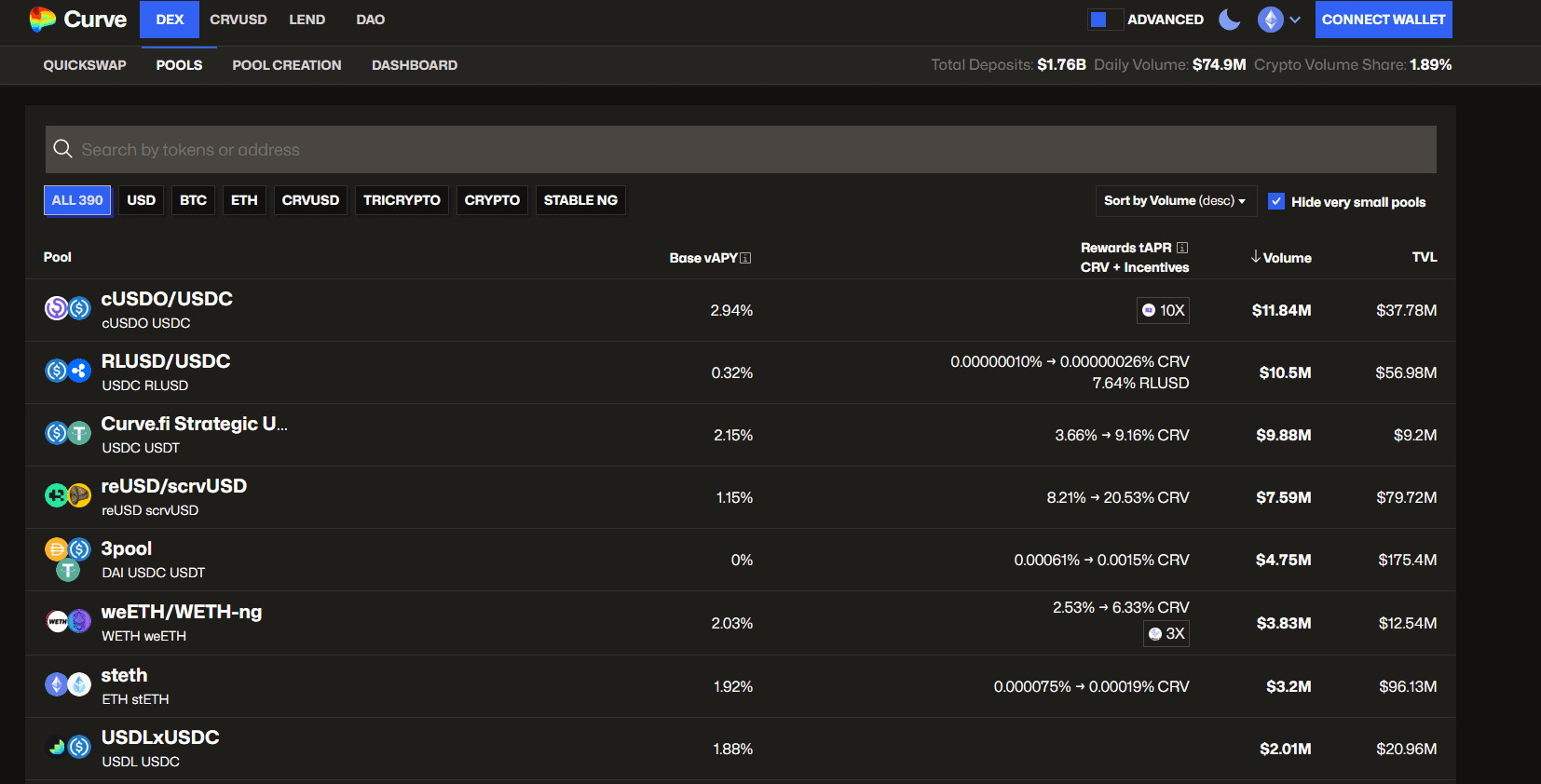The image size is (1541, 784).
Task: Open Base vAPY info icon
Action: coord(745,258)
